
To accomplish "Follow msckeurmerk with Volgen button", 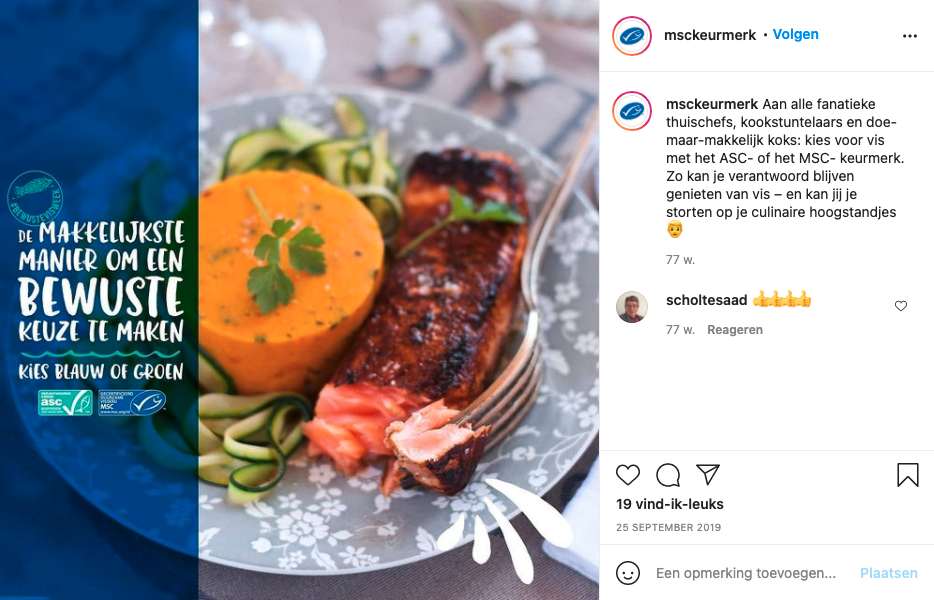I will pyautogui.click(x=795, y=35).
